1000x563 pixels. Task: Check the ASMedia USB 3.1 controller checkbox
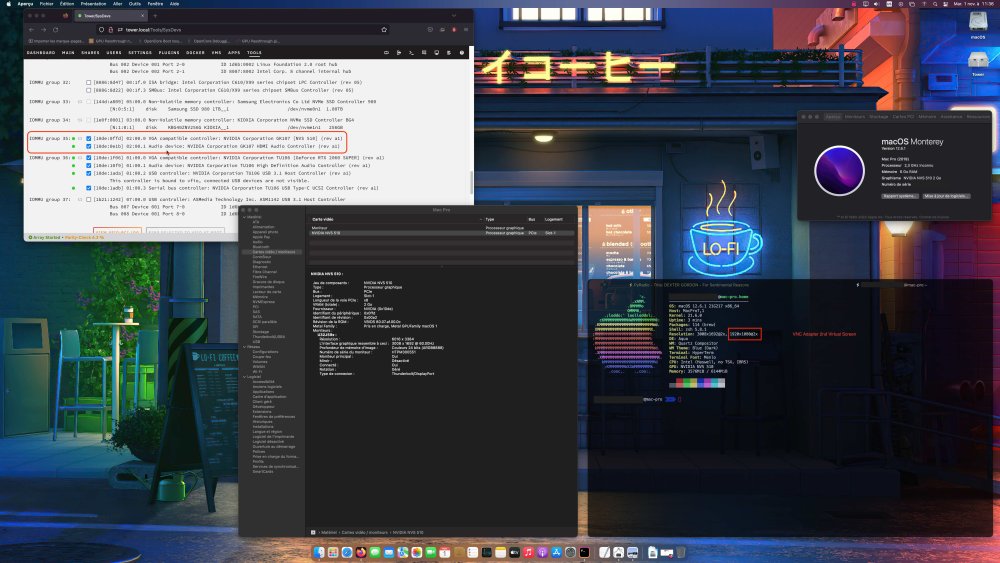(89, 200)
